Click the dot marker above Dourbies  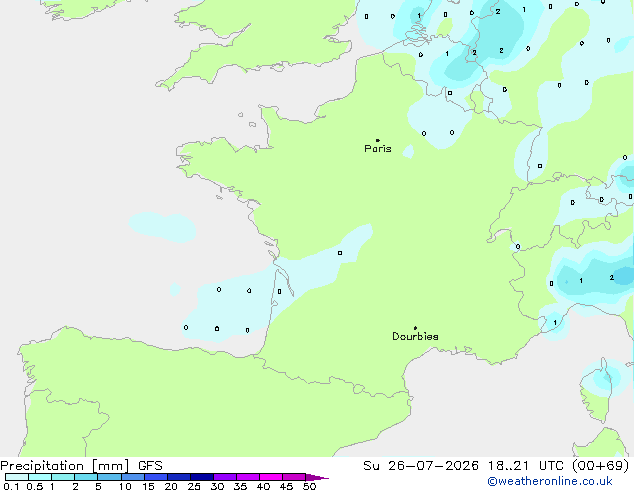[x=415, y=328]
